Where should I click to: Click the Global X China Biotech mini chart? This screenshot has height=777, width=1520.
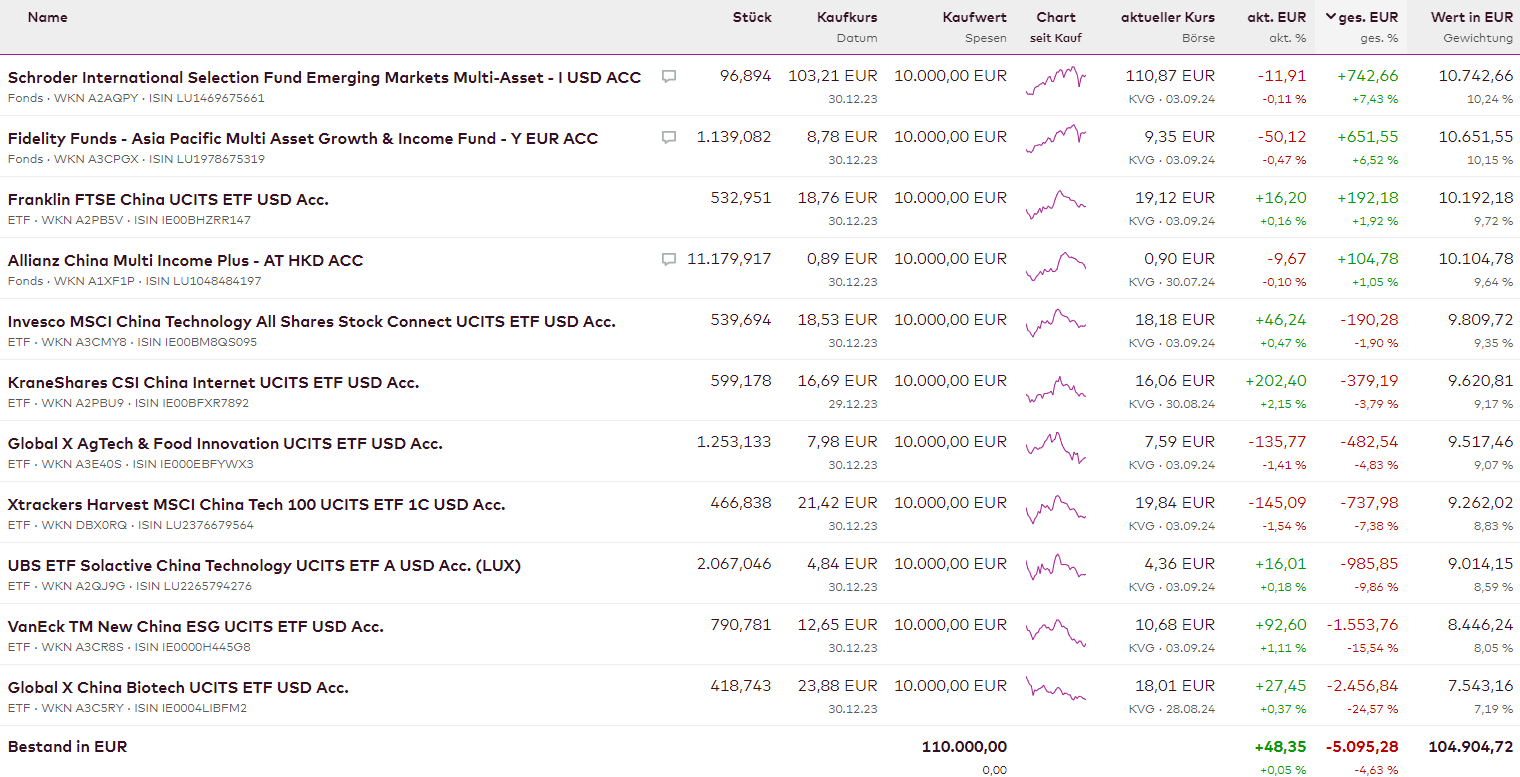1055,692
